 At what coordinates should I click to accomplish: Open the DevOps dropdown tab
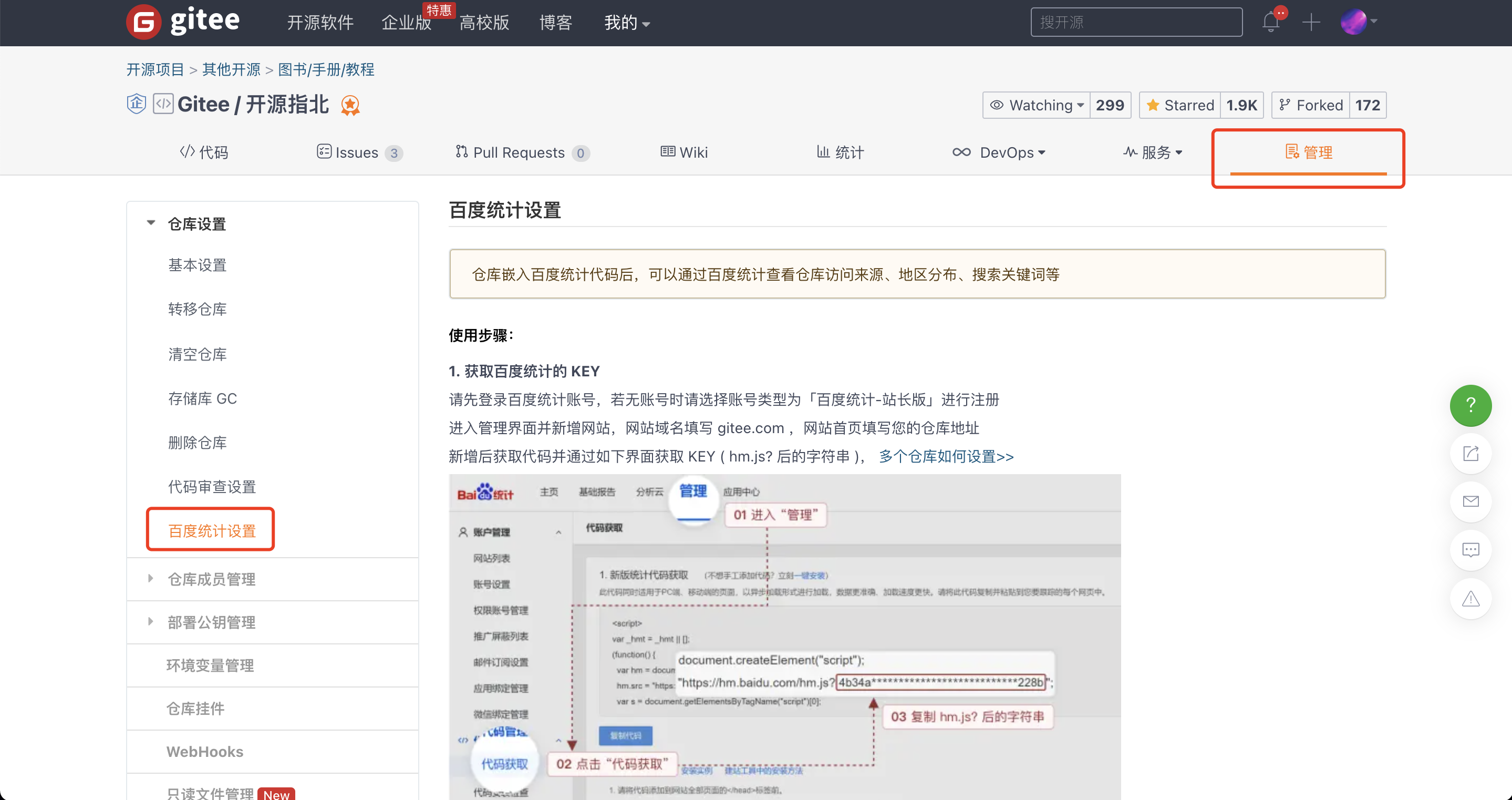point(999,153)
